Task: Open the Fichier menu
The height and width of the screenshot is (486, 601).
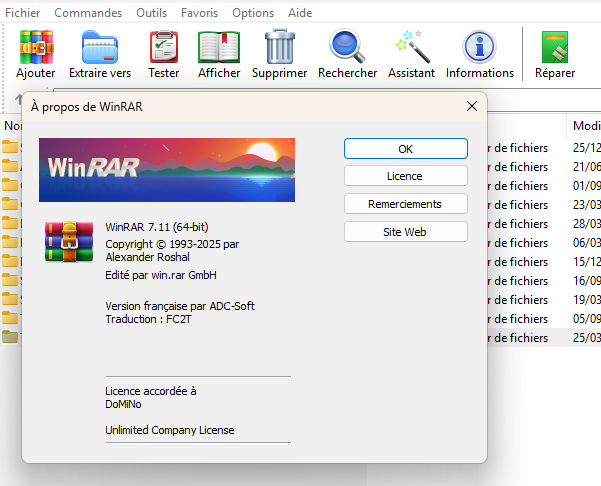Action: tap(22, 13)
